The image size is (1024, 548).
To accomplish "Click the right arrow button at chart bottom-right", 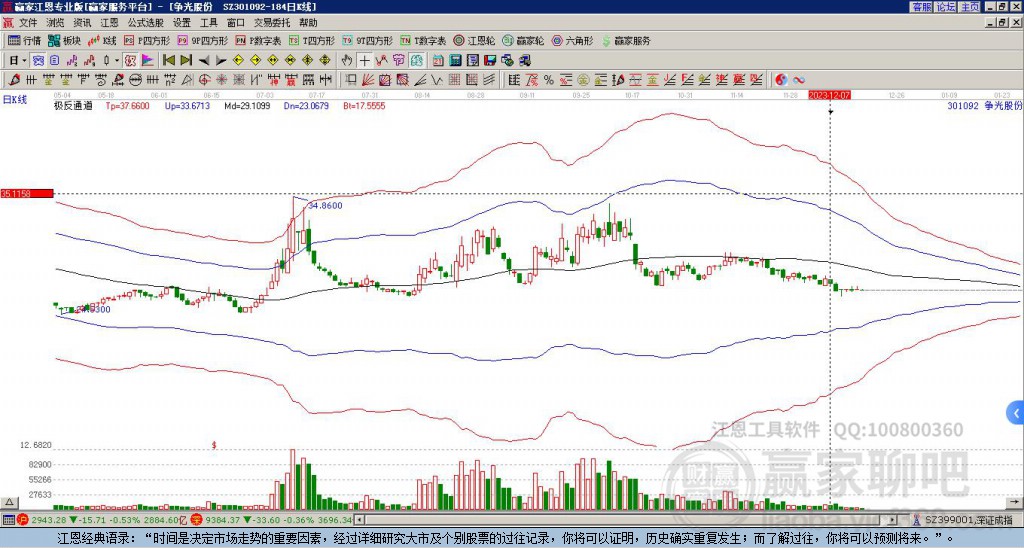I will point(1016,502).
